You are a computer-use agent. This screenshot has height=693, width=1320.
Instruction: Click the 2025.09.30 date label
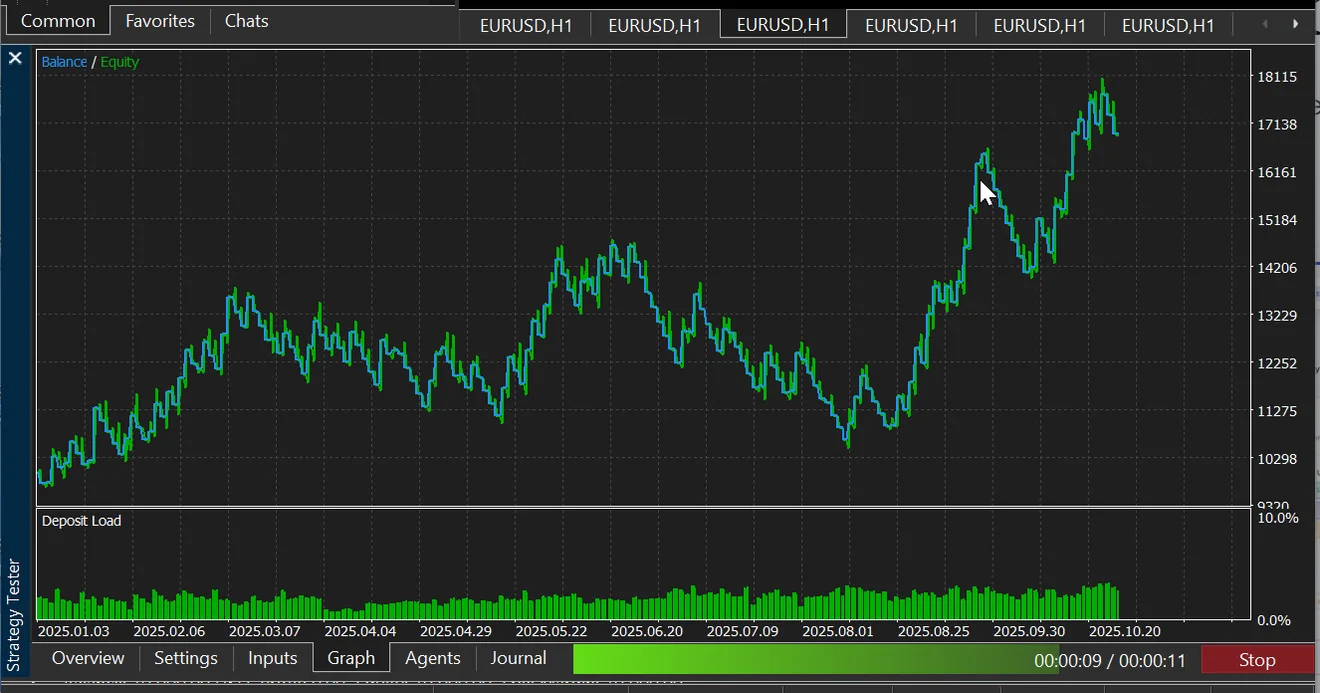coord(1029,631)
